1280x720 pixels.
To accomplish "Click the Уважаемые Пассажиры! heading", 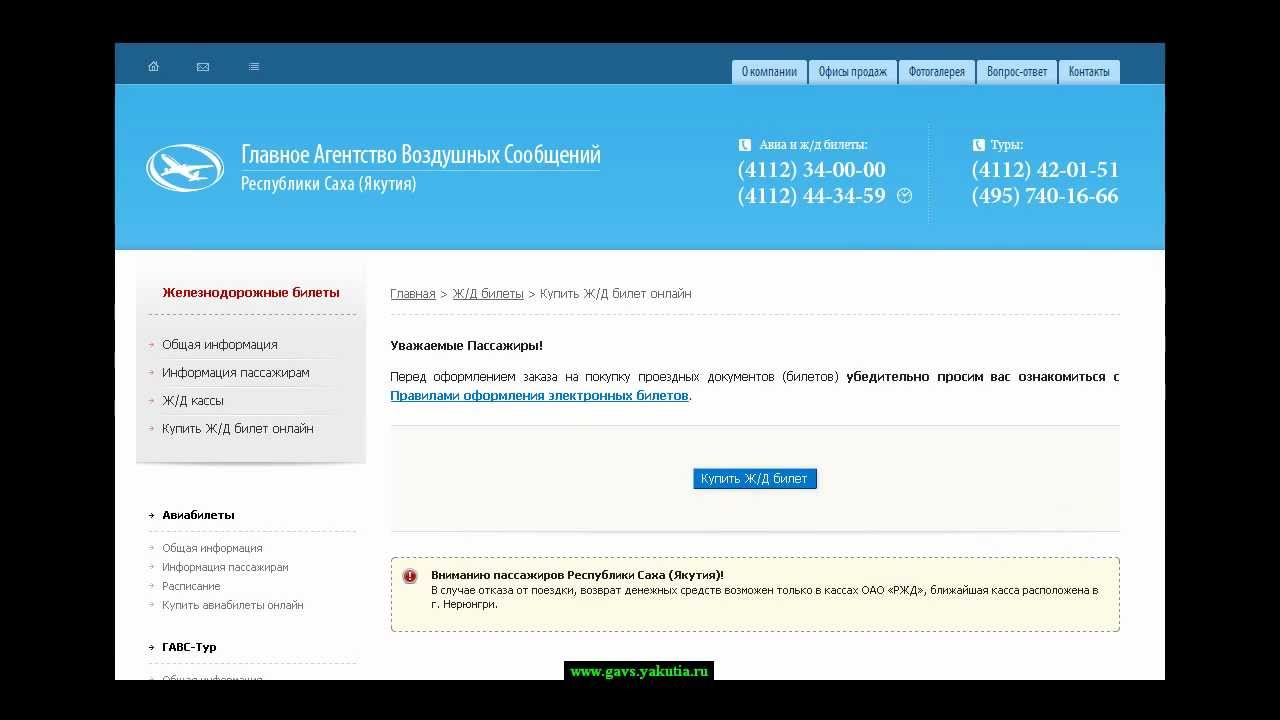I will [467, 346].
